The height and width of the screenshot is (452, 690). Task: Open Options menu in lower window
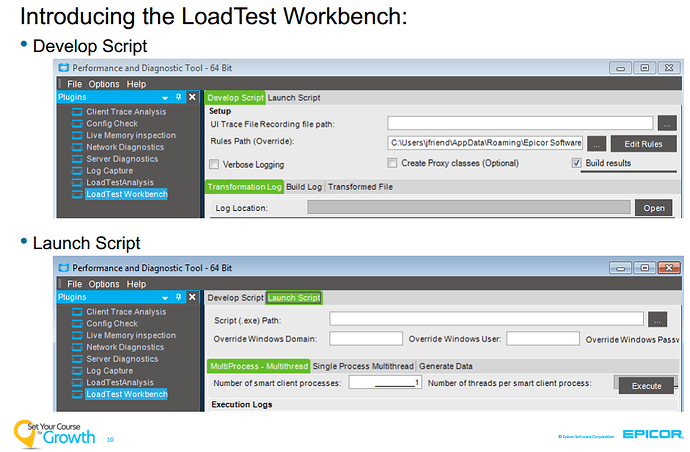coord(104,284)
